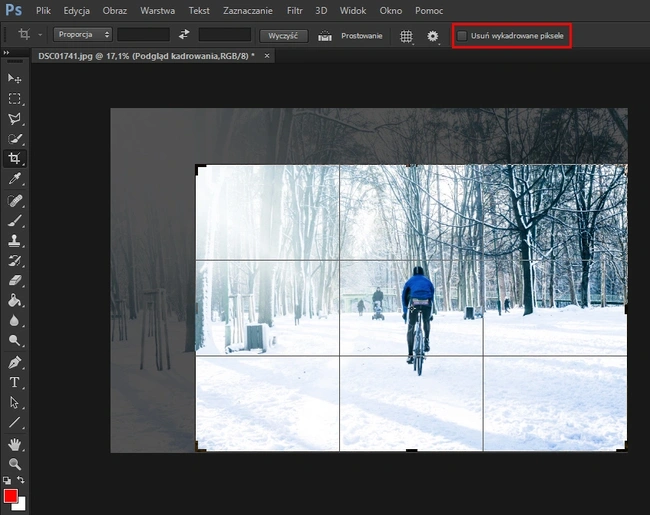The image size is (650, 515).
Task: Select the Type tool
Action: coord(14,382)
